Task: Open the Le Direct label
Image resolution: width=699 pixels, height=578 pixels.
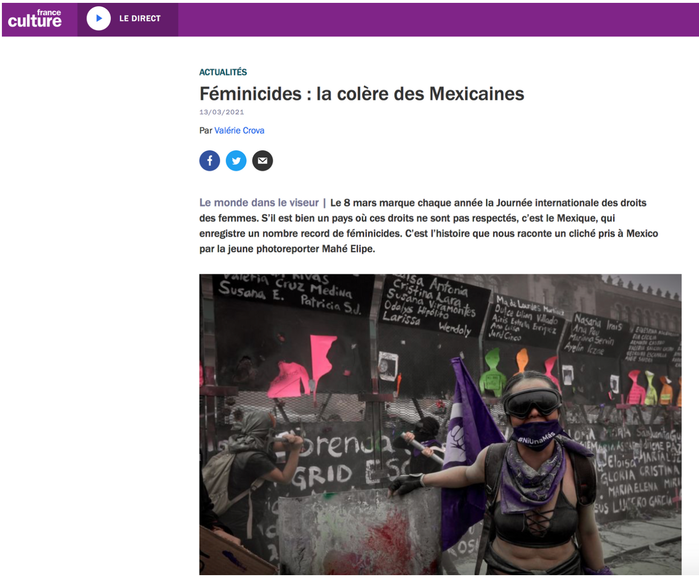Action: tap(140, 19)
